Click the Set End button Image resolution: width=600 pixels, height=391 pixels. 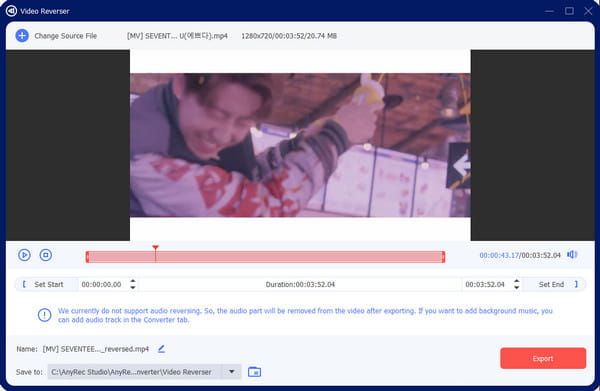pos(556,284)
